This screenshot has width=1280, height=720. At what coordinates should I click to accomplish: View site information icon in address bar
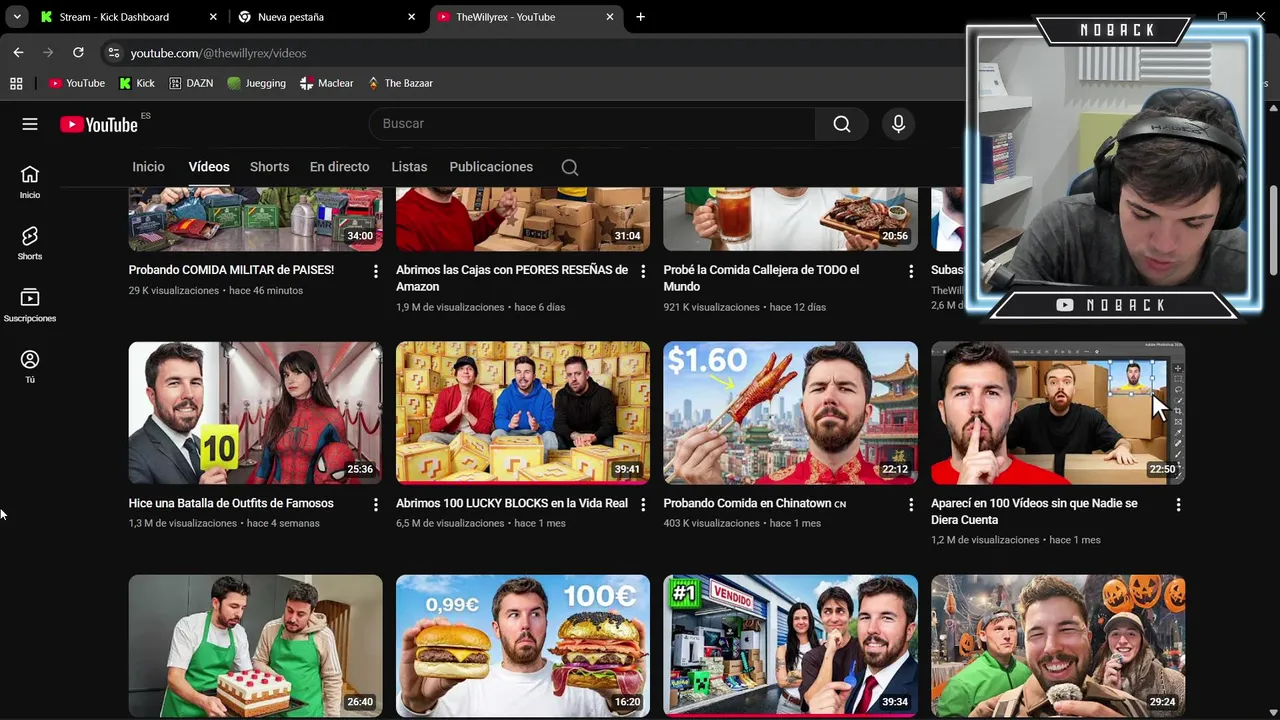pos(113,53)
